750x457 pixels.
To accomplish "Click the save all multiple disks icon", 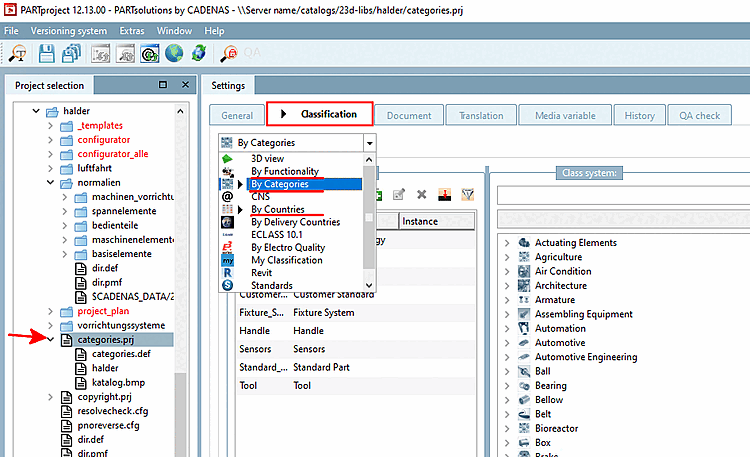I will coord(71,53).
